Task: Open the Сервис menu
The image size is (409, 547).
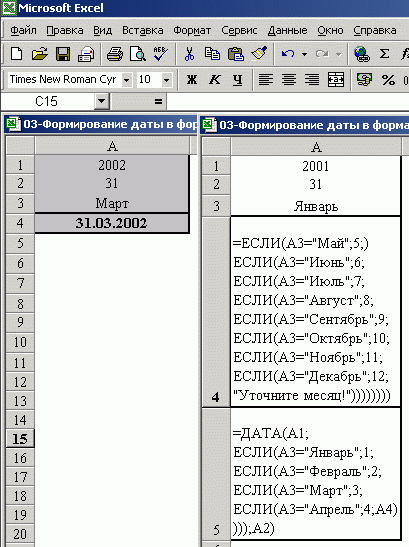Action: [x=239, y=30]
